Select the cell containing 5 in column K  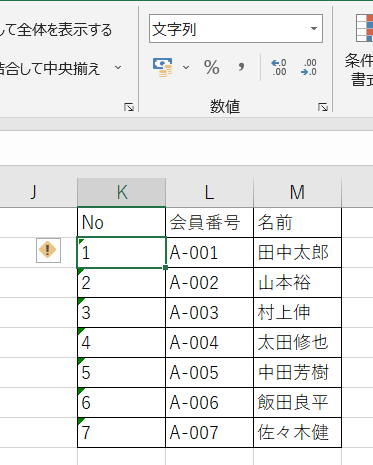click(x=122, y=372)
